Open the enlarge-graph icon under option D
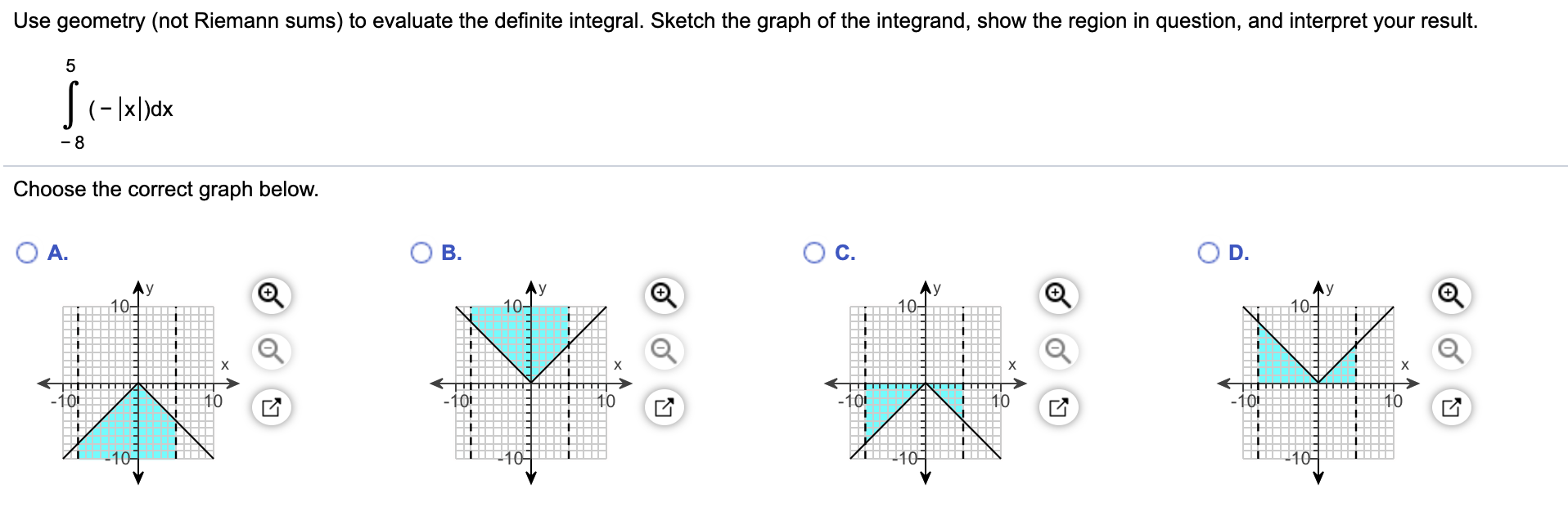The height and width of the screenshot is (525, 1568). click(1449, 404)
